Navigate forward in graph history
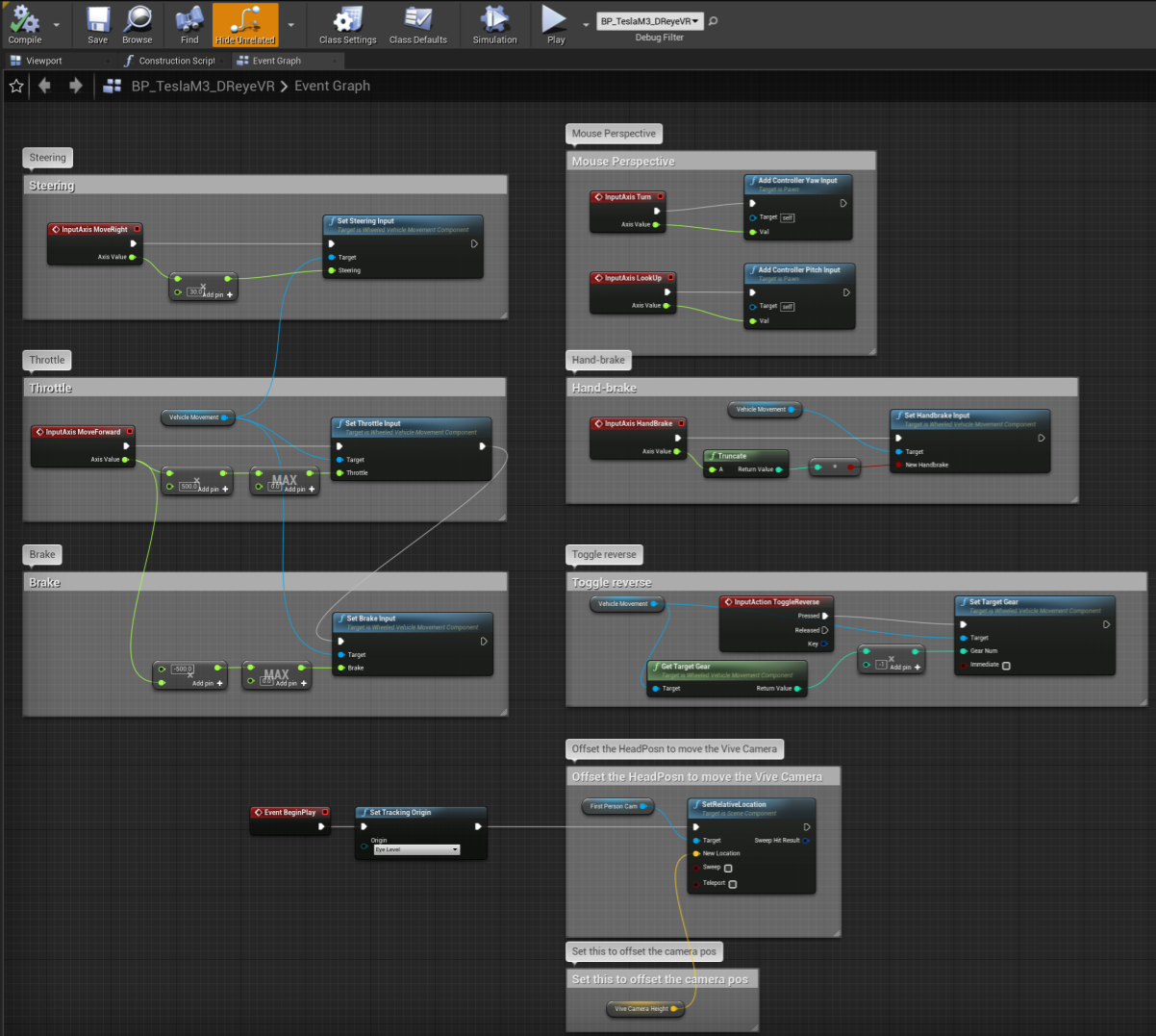This screenshot has height=1036, width=1156. [x=75, y=86]
